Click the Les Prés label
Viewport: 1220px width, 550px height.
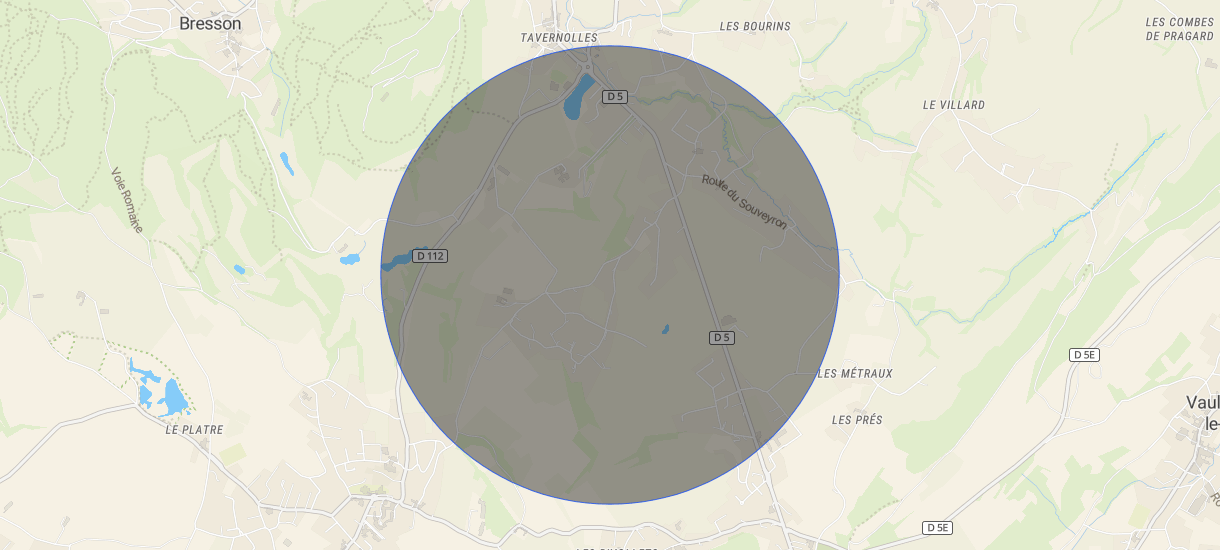tap(857, 420)
